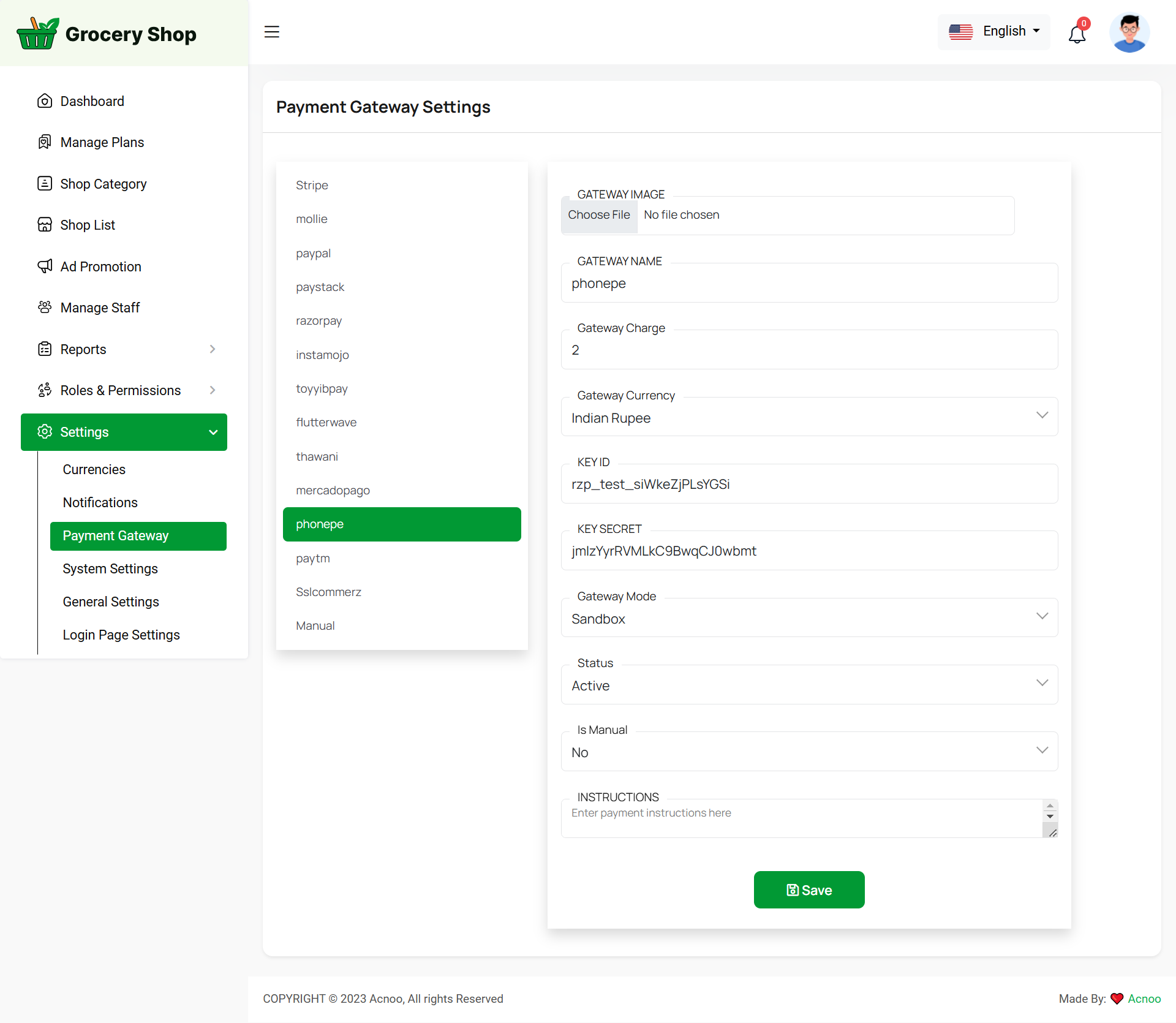The width and height of the screenshot is (1176, 1023).
Task: Open the Gateway Currency dropdown
Action: (x=809, y=418)
